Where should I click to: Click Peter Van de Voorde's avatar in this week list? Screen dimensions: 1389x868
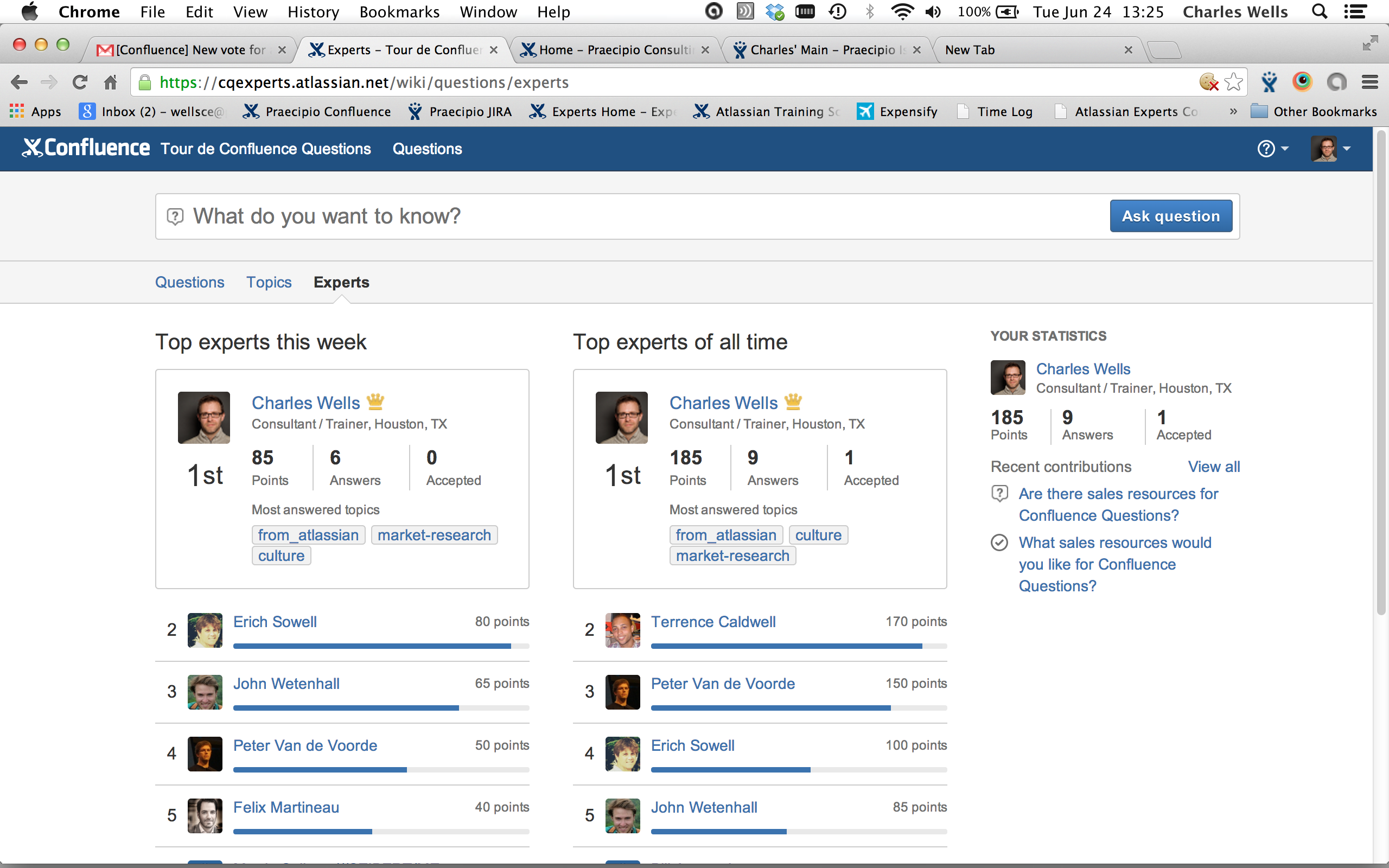205,754
